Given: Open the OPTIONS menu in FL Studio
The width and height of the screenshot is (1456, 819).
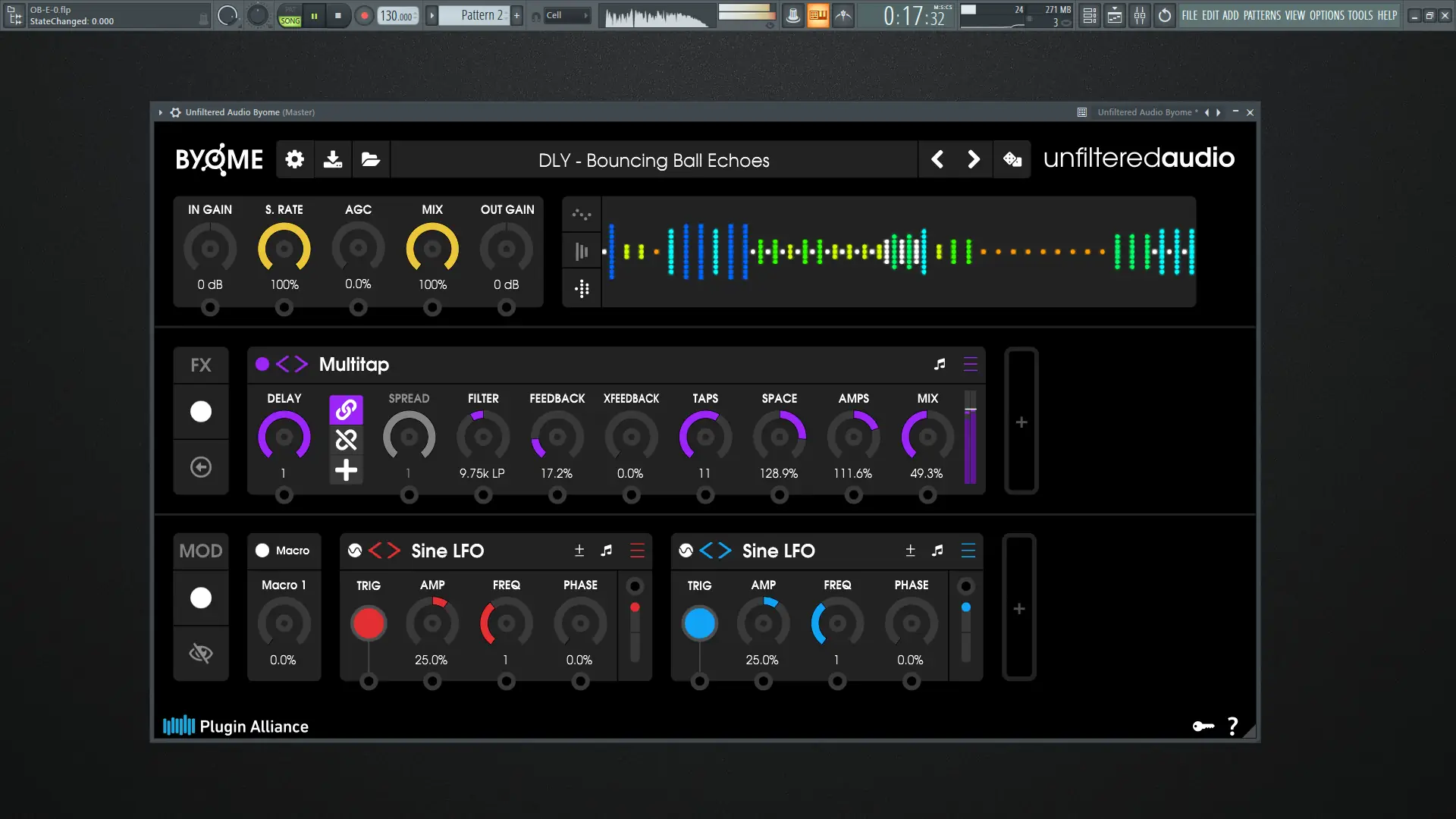Looking at the screenshot, I should 1326,15.
